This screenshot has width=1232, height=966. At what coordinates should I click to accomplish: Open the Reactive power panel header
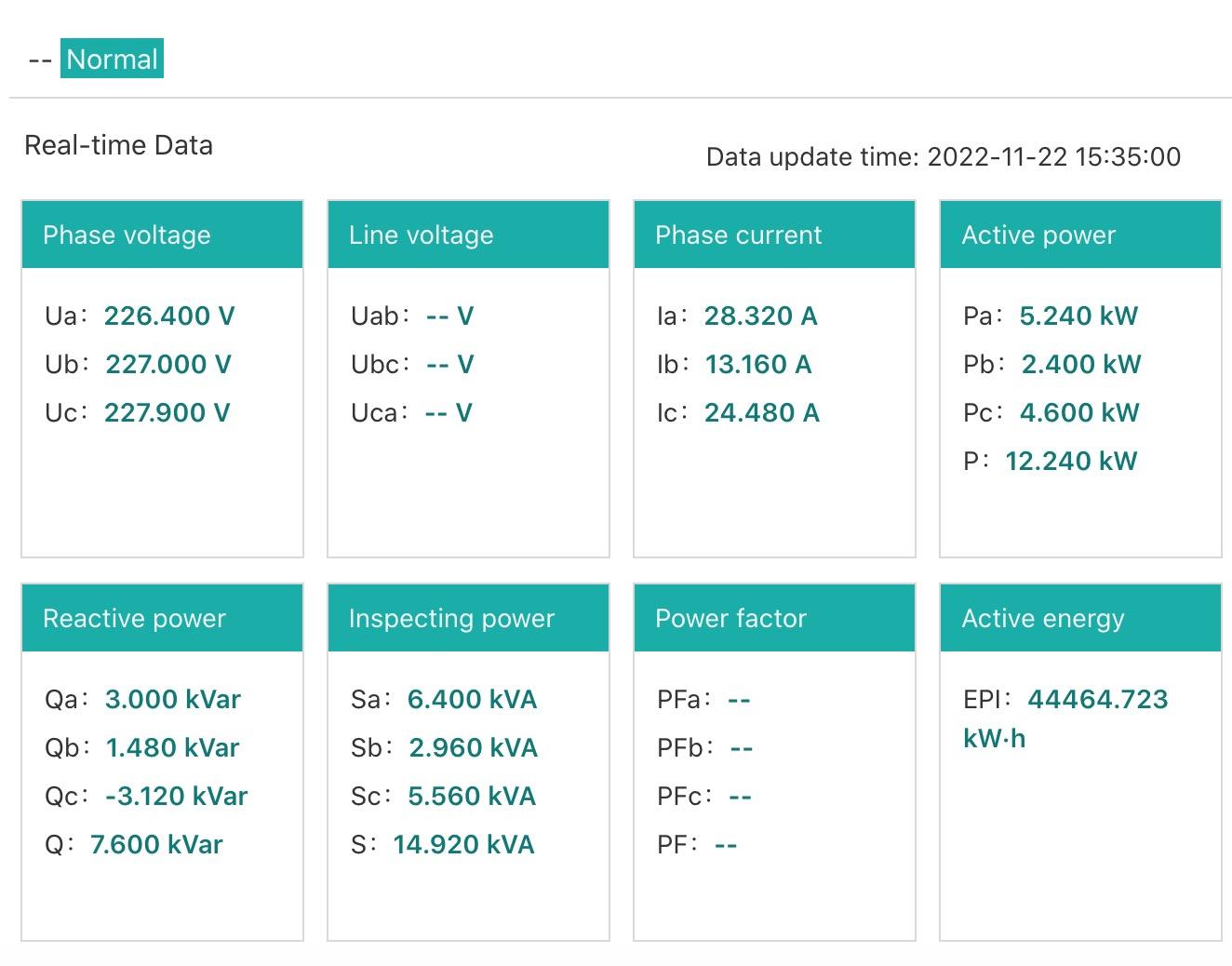(162, 618)
